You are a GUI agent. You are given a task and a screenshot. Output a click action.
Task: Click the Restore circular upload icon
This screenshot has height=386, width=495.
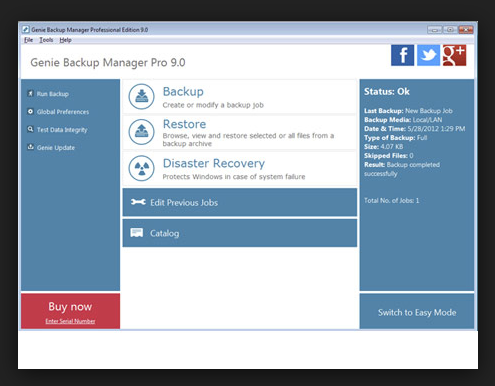tap(142, 132)
